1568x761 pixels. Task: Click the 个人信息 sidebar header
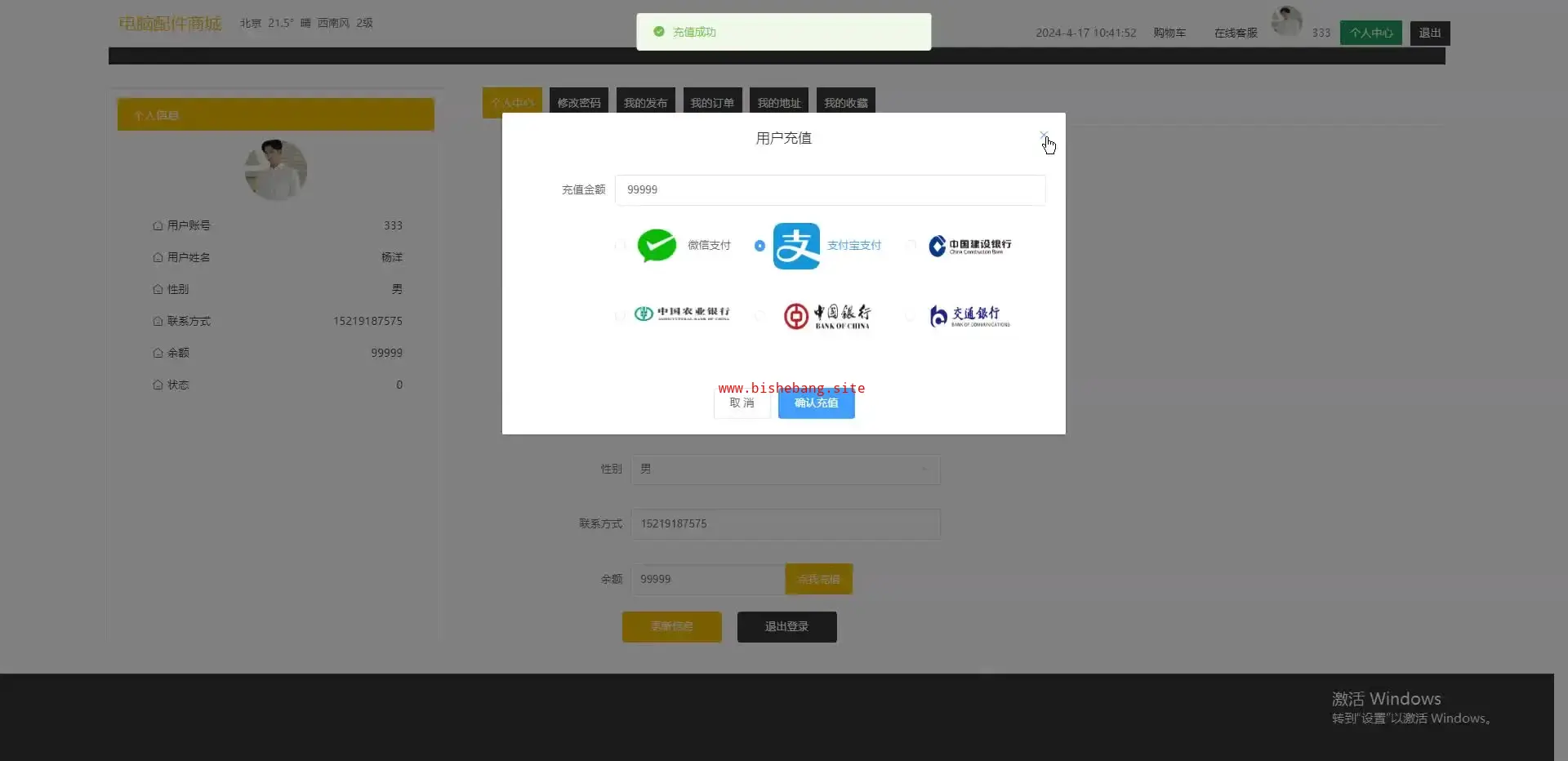coord(276,114)
